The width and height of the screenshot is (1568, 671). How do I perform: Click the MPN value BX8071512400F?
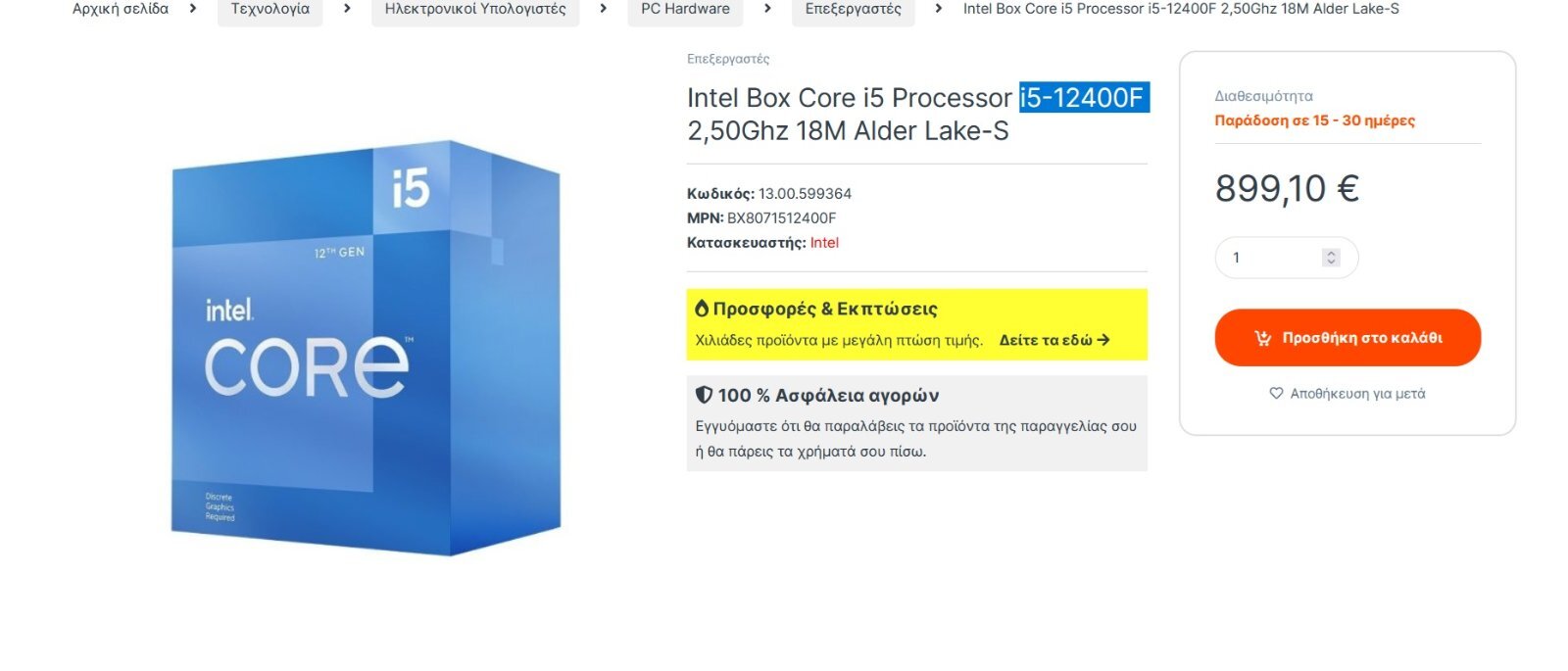point(781,218)
